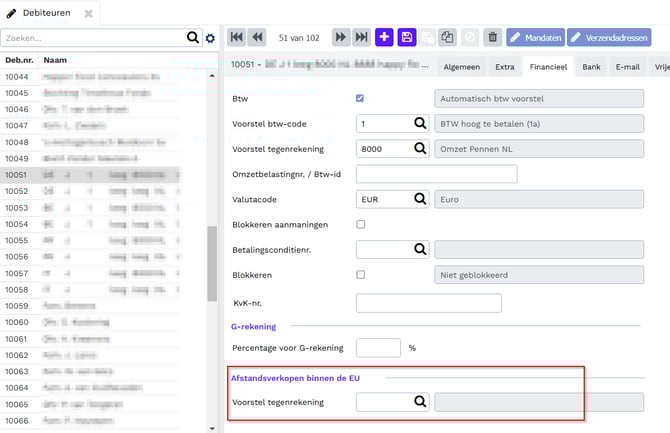
Task: Jump to the first record
Action: pyautogui.click(x=237, y=37)
